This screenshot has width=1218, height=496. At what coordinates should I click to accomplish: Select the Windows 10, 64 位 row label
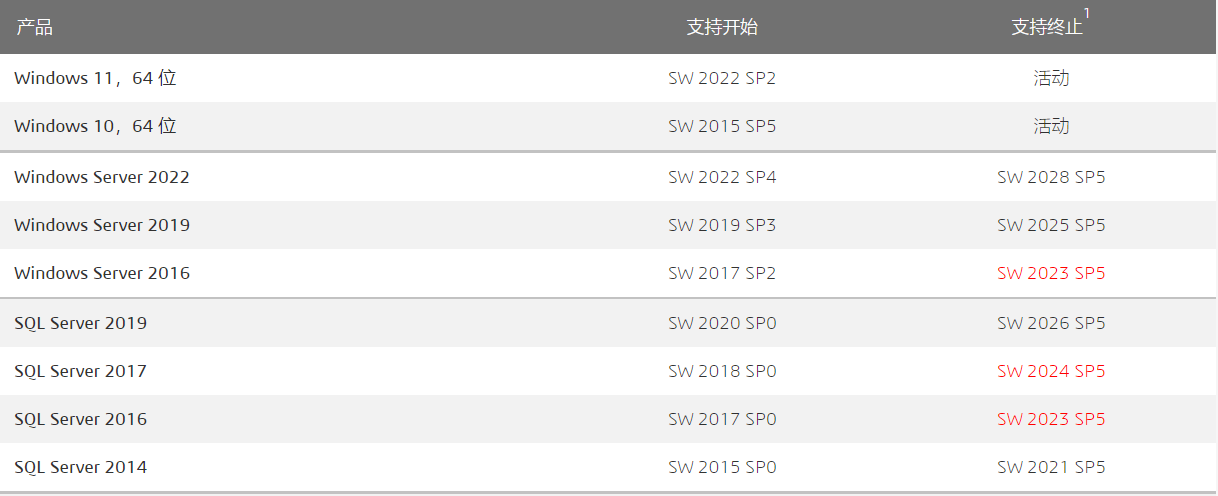[x=95, y=126]
